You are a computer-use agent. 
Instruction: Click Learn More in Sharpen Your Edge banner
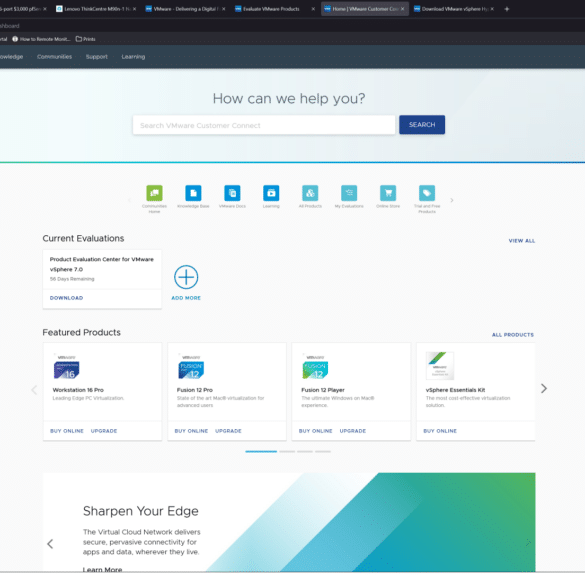103,569
